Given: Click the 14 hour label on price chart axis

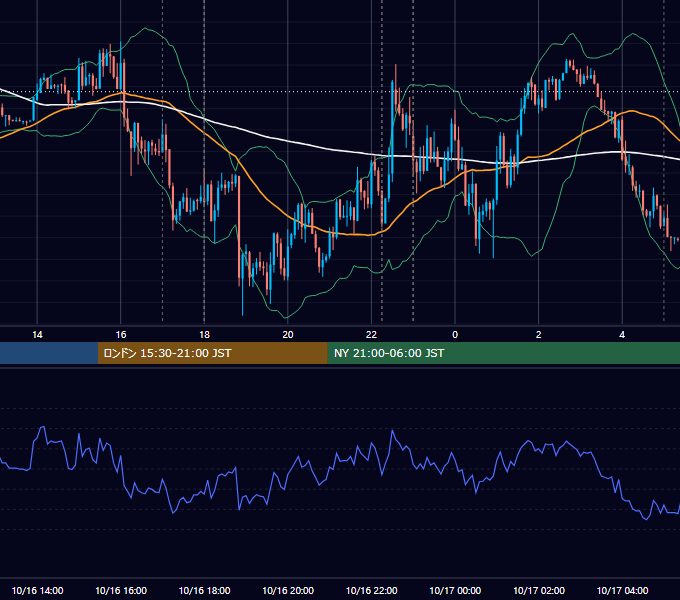Looking at the screenshot, I should pyautogui.click(x=37, y=334).
